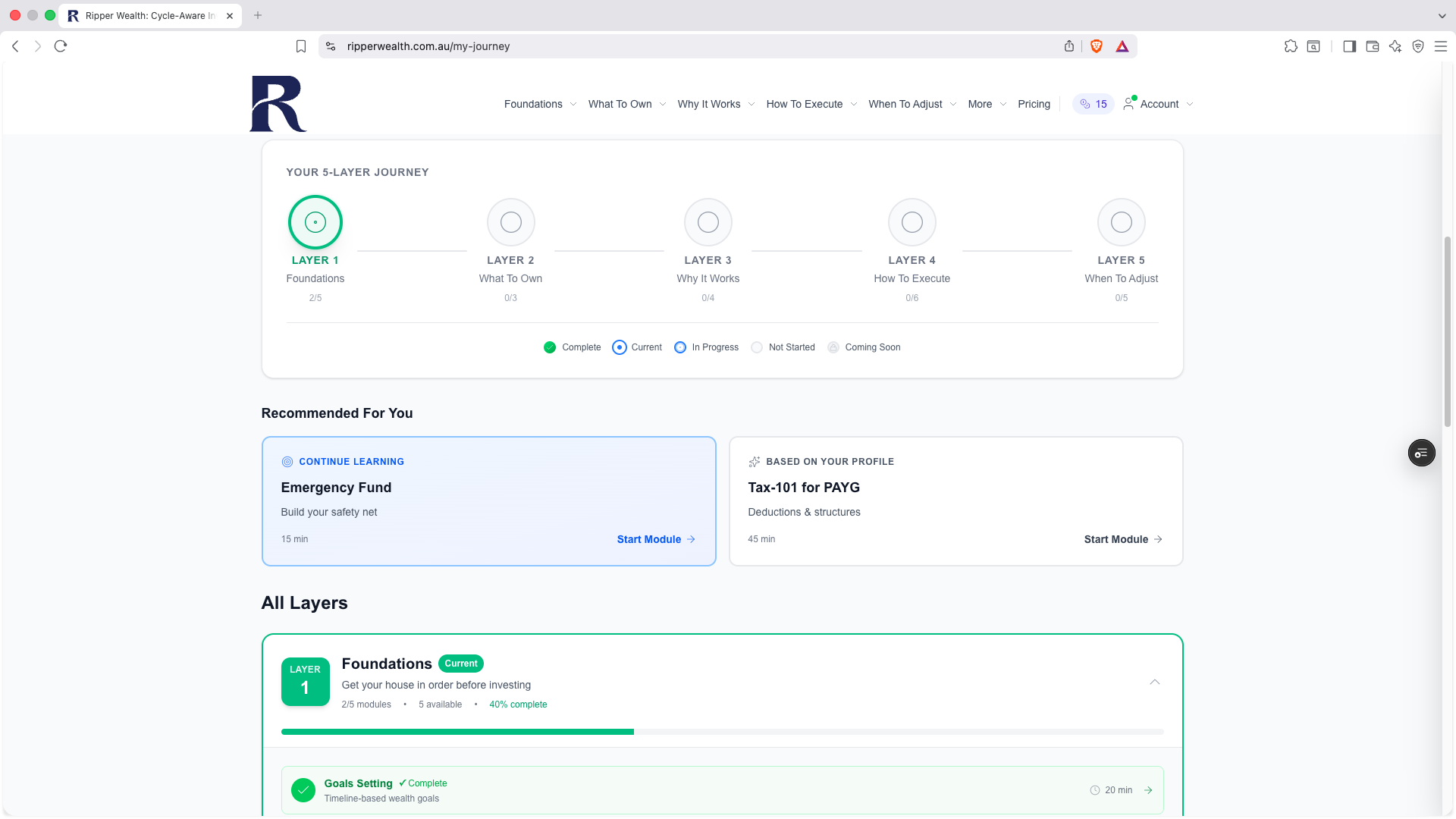The height and width of the screenshot is (819, 1456).
Task: Click the Complete legend item
Action: click(x=572, y=347)
